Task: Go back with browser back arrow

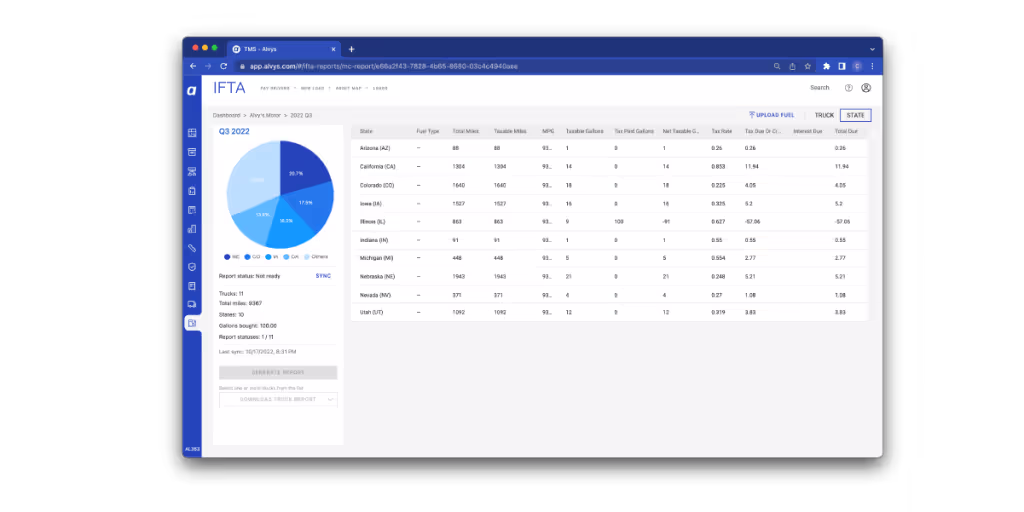Action: [193, 66]
